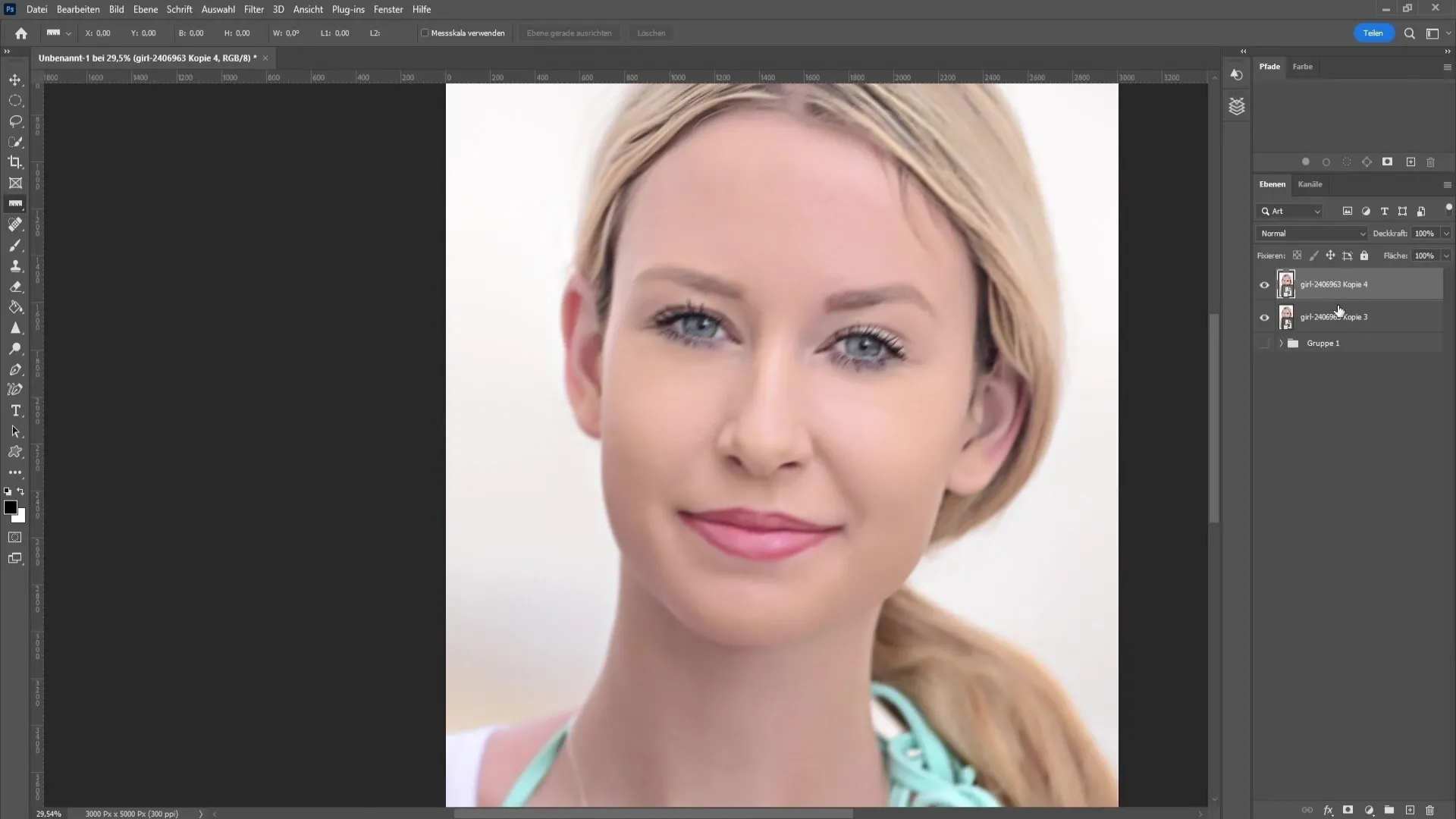
Task: Open the Filter menu
Action: tap(254, 9)
